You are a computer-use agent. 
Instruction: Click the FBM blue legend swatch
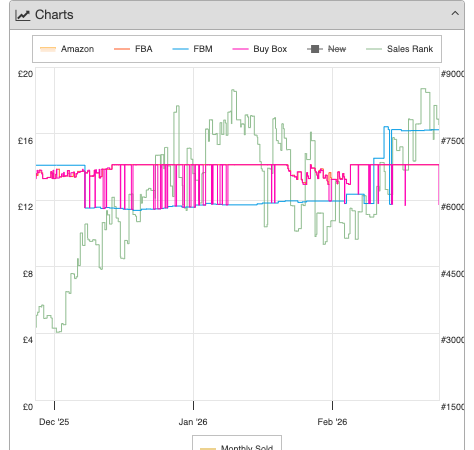point(180,49)
